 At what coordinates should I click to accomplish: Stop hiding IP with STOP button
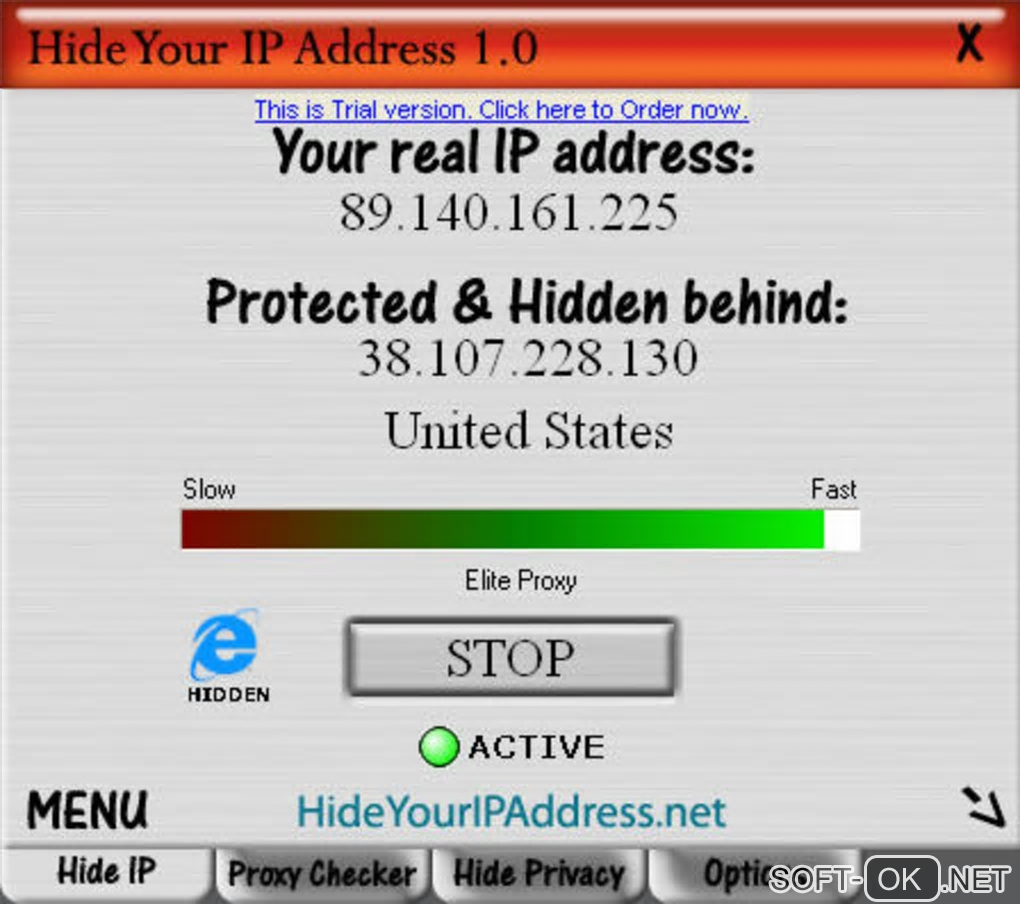[x=511, y=658]
